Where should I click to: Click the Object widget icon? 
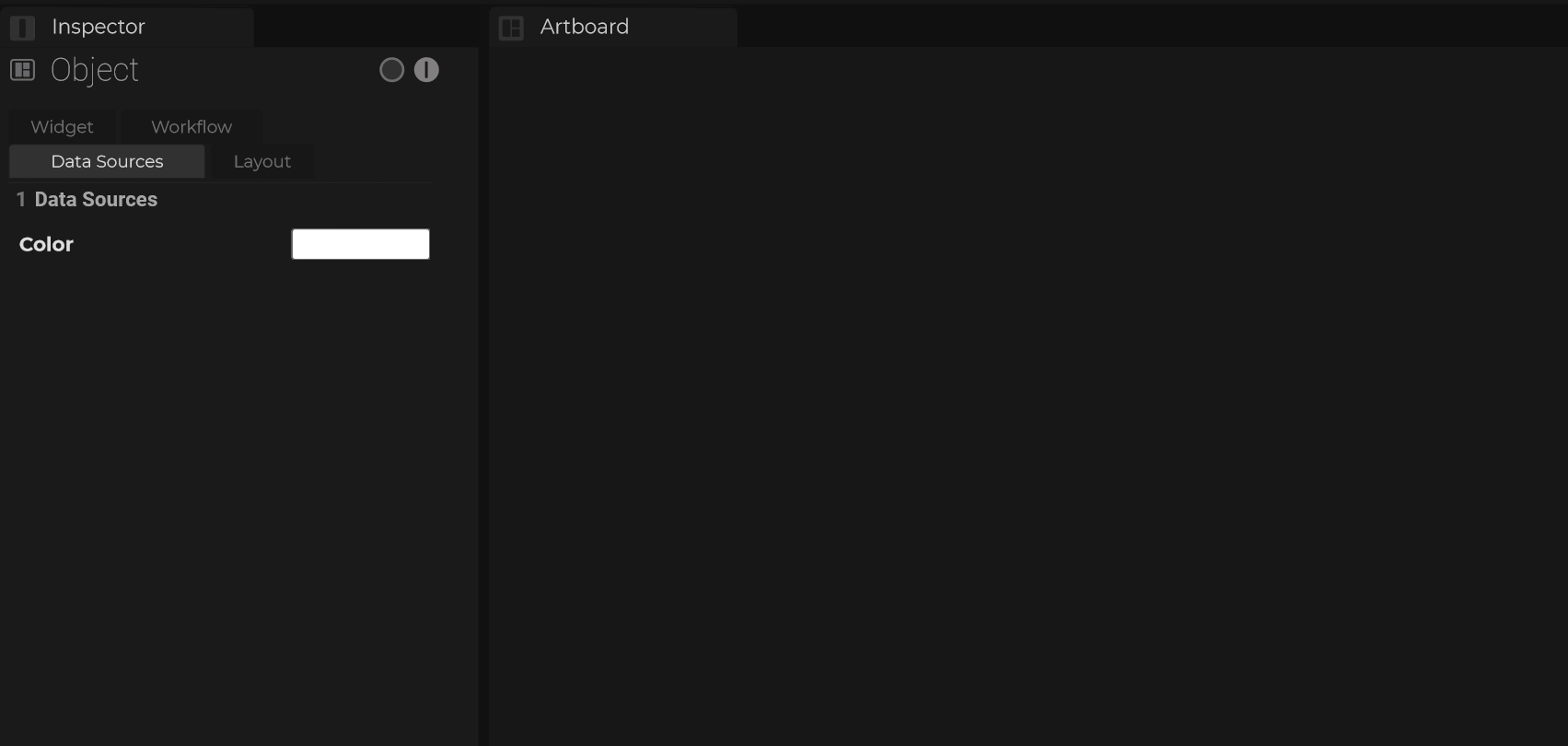click(23, 70)
